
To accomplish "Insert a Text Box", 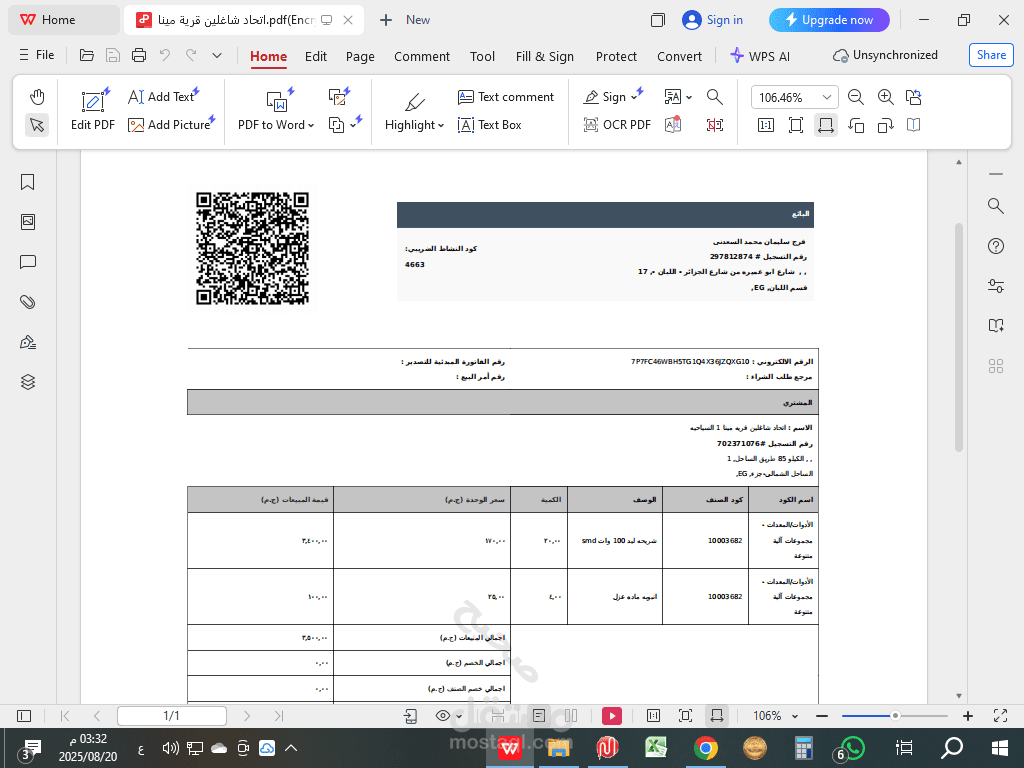I will point(490,125).
